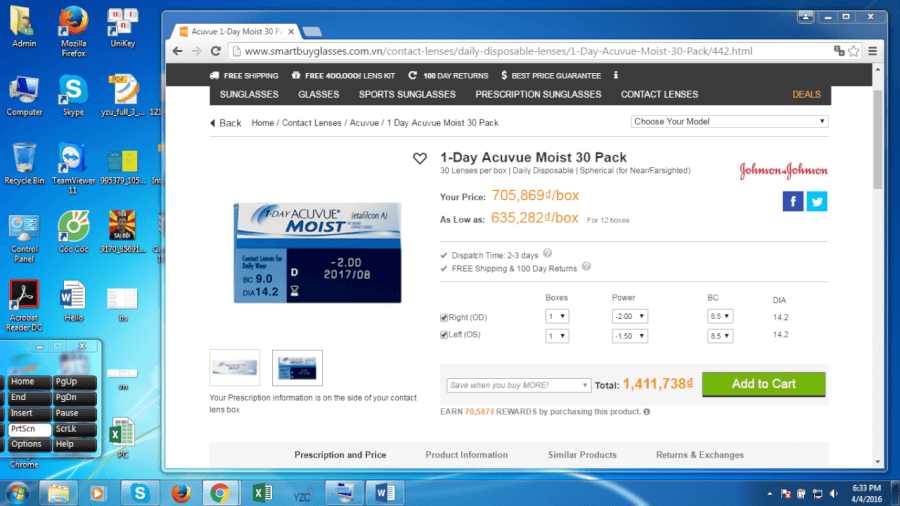900x506 pixels.
Task: Open the Right eye Power dropdown
Action: click(629, 317)
